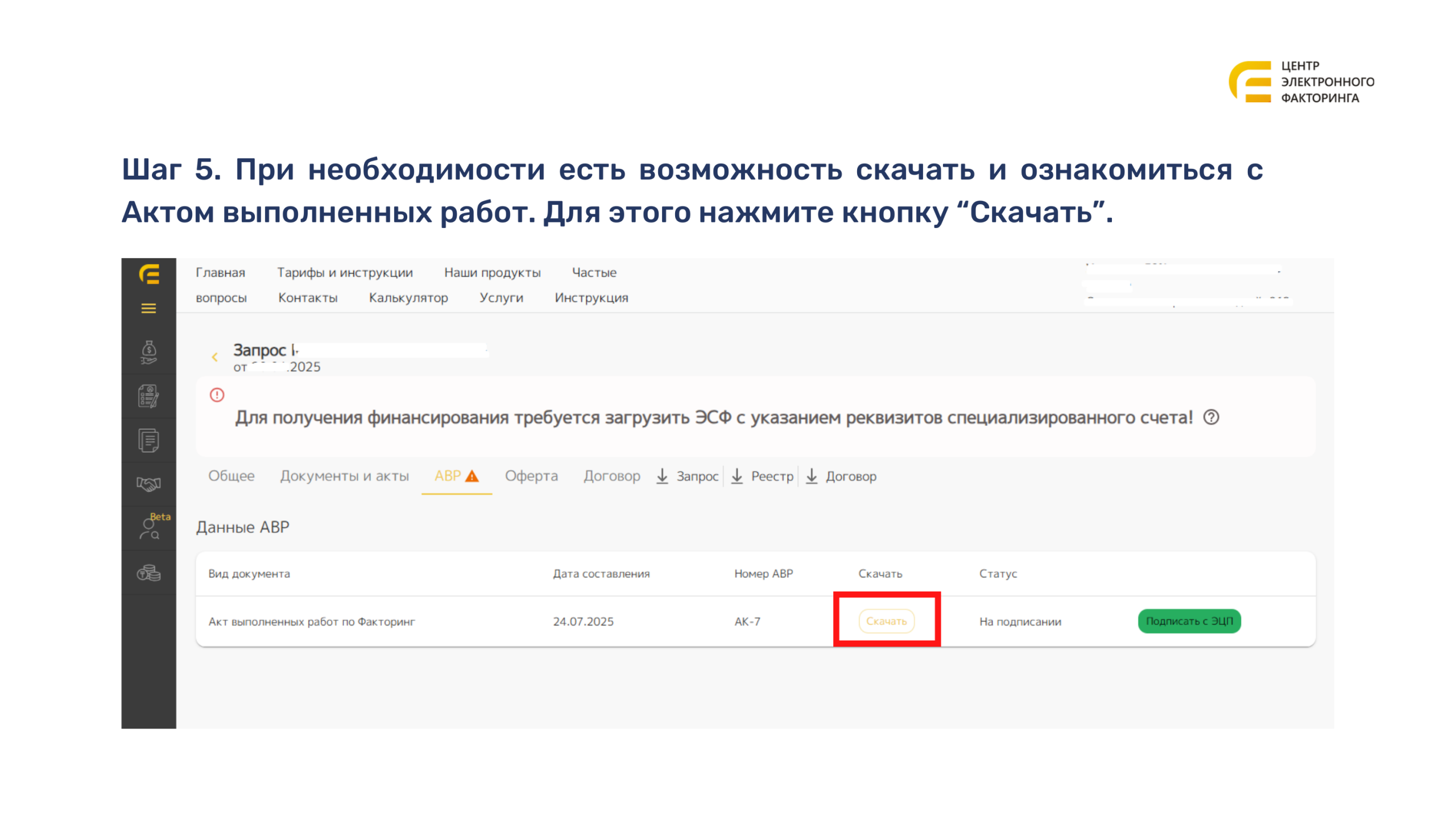Screen dimensions: 1456x819
Task: Download Запрос via the arrow icon
Action: pyautogui.click(x=662, y=475)
